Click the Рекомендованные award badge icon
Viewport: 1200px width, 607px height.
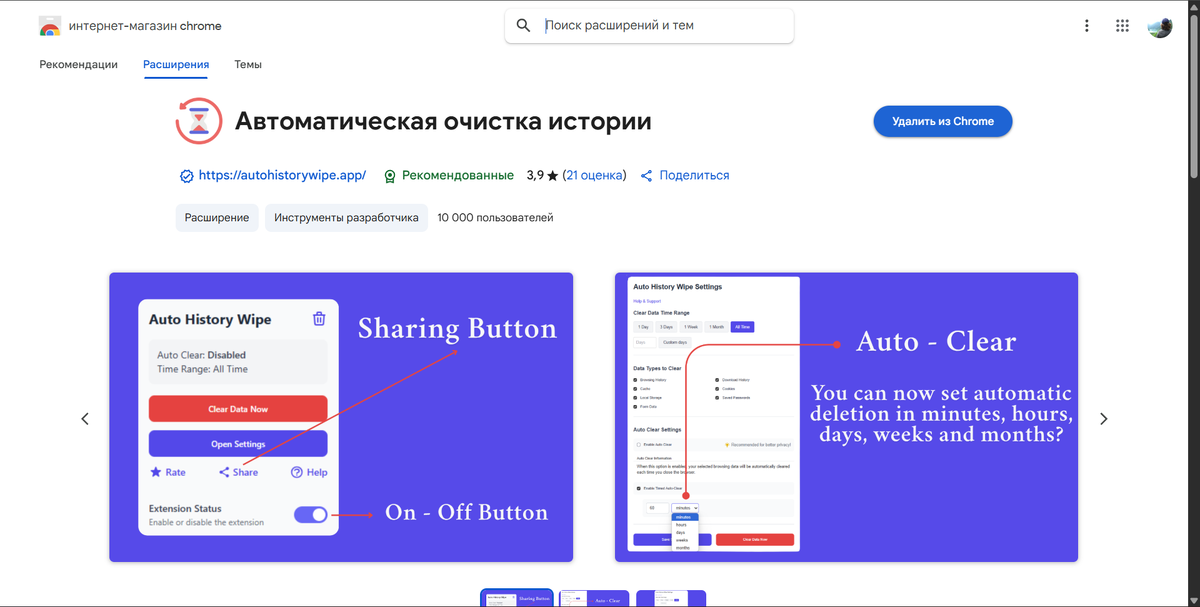tap(390, 176)
